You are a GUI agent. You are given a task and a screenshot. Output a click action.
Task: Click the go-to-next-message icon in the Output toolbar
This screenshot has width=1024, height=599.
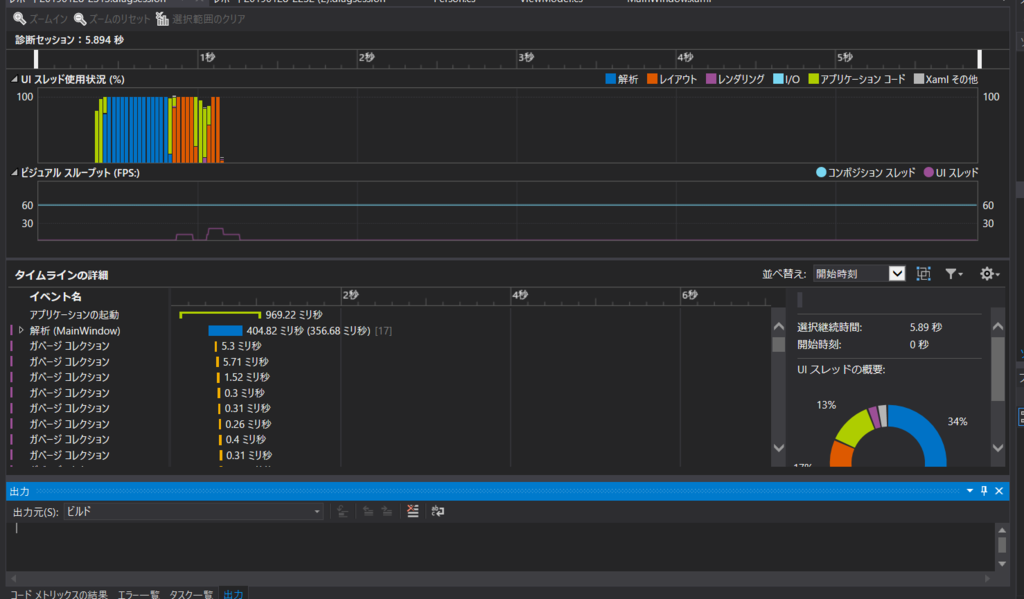[x=387, y=511]
